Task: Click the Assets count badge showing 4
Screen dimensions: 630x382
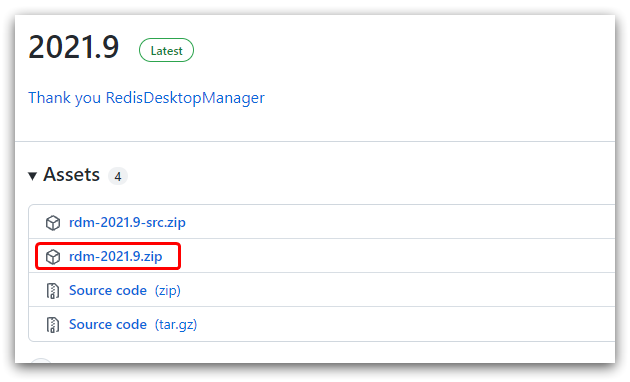Action: pos(118,176)
